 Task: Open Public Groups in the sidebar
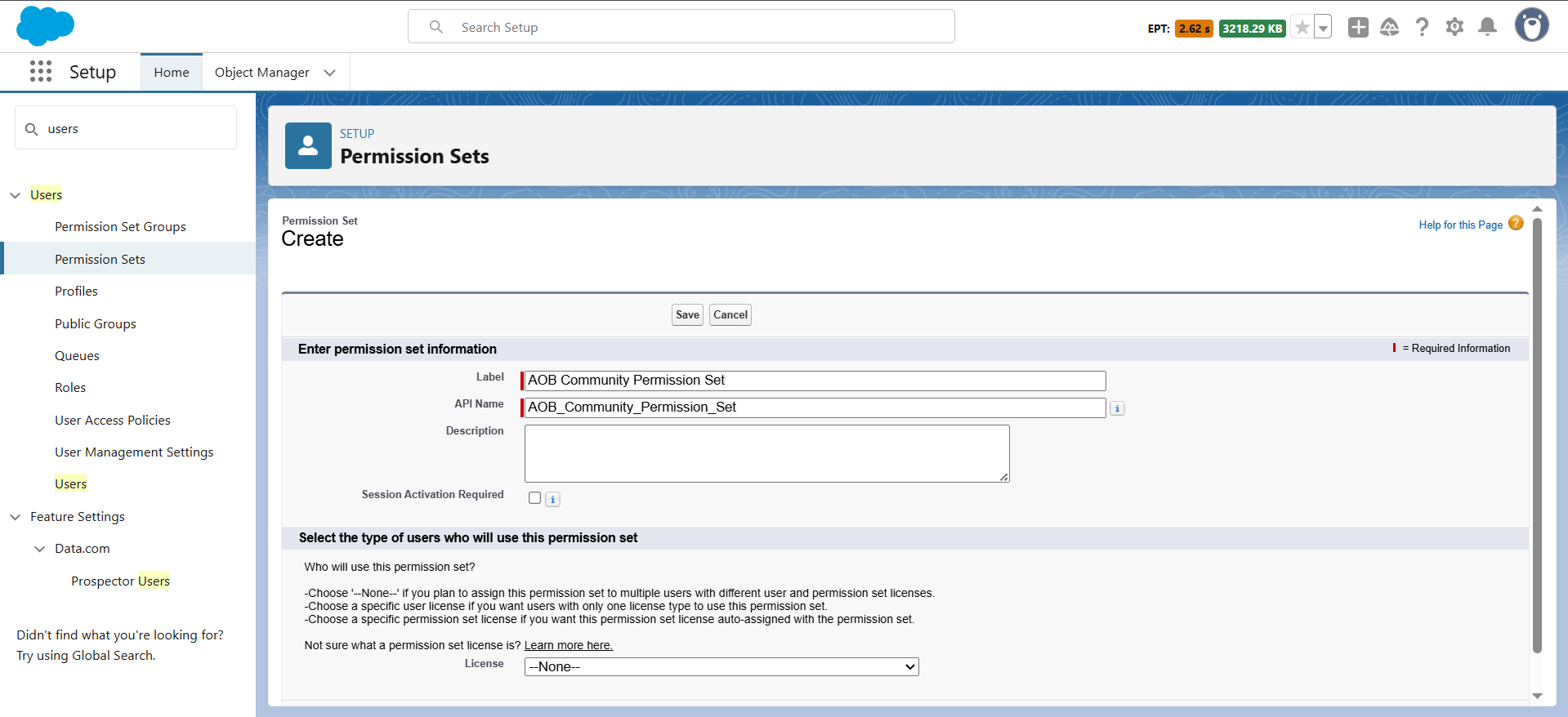(96, 324)
